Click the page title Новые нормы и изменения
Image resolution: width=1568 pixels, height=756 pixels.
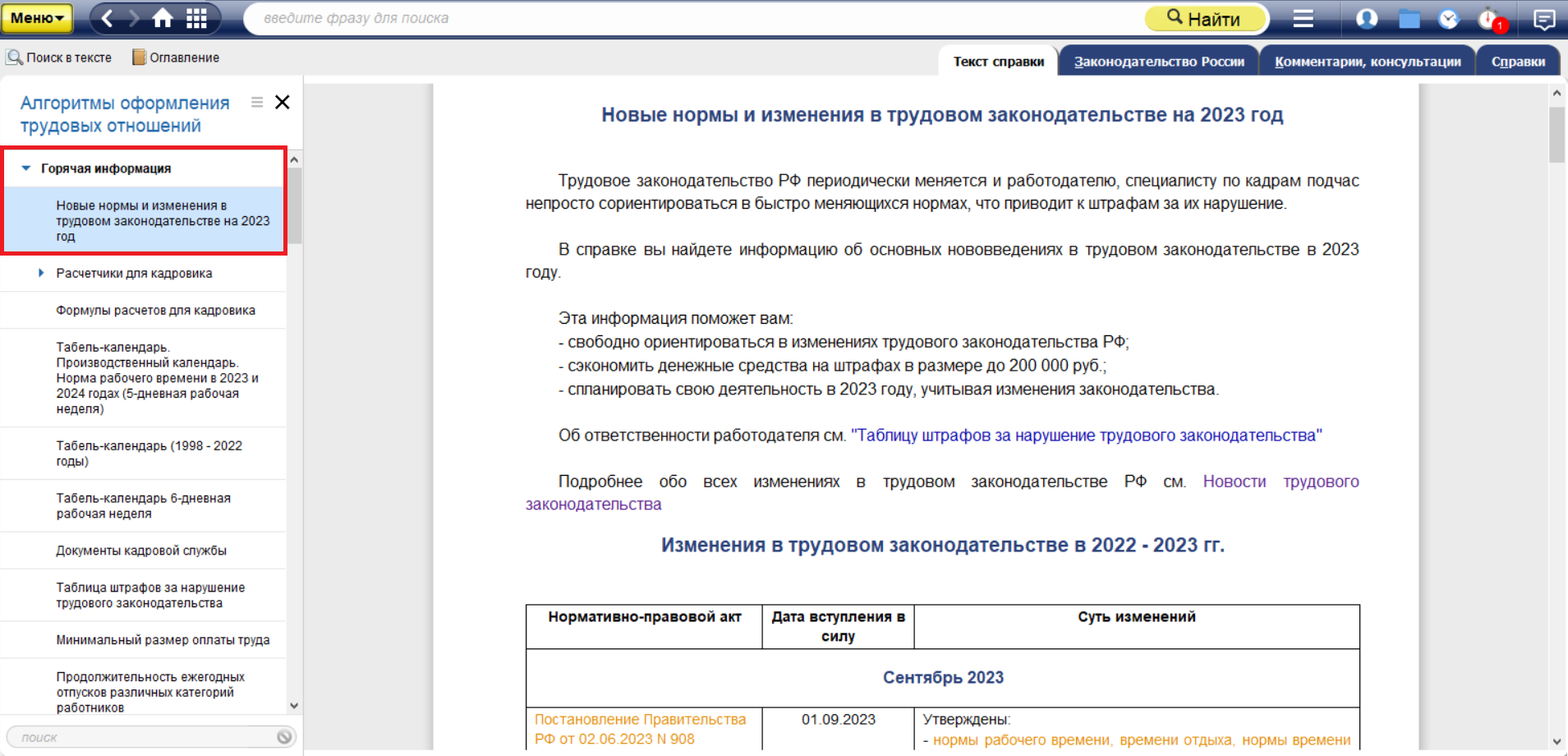click(x=942, y=115)
